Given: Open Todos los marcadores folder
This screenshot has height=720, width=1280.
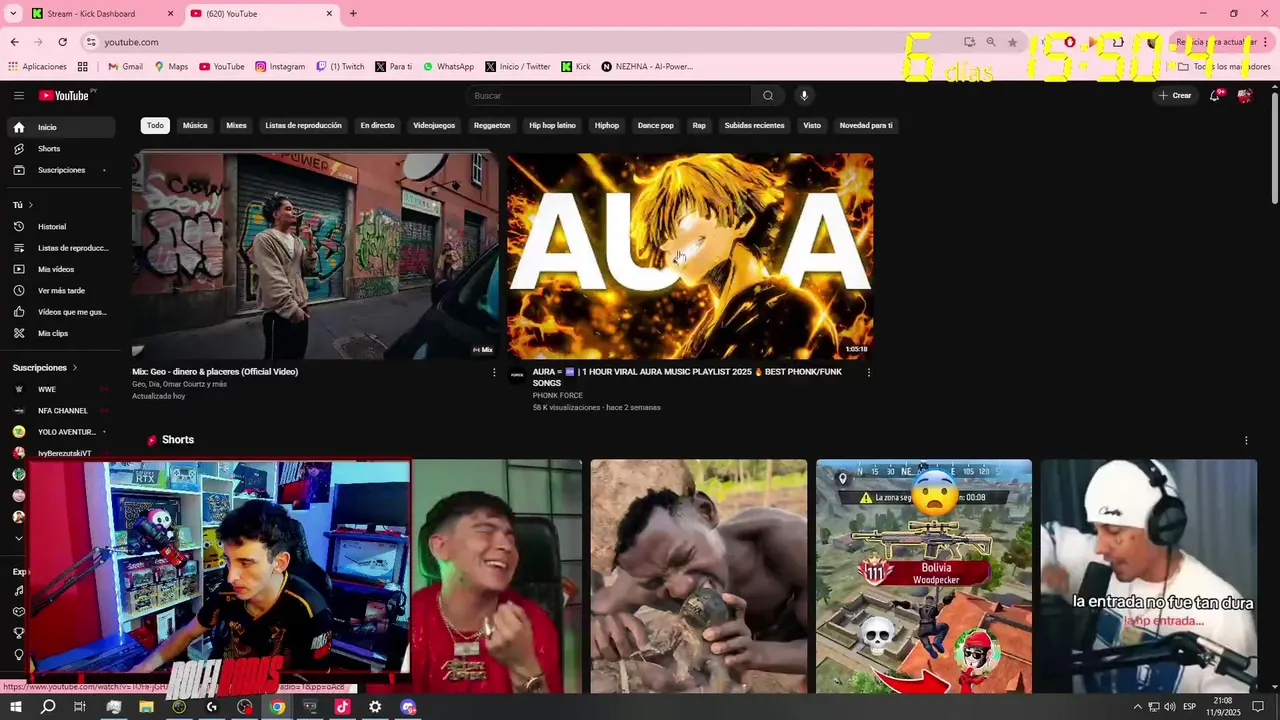Looking at the screenshot, I should [x=1224, y=66].
